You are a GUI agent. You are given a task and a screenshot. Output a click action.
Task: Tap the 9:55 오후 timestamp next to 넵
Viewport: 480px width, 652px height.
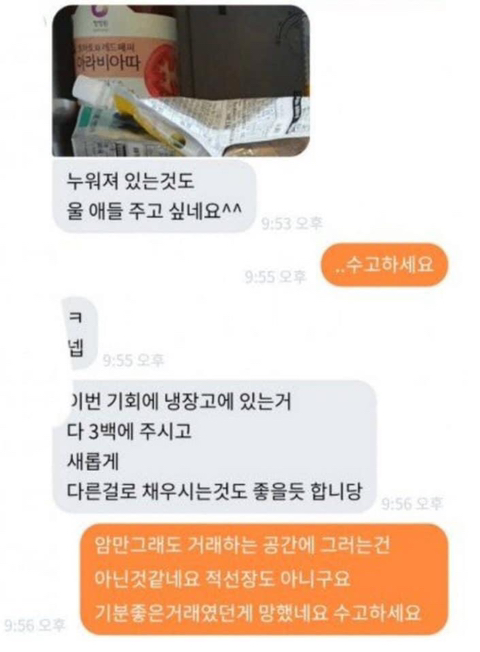[x=133, y=360]
